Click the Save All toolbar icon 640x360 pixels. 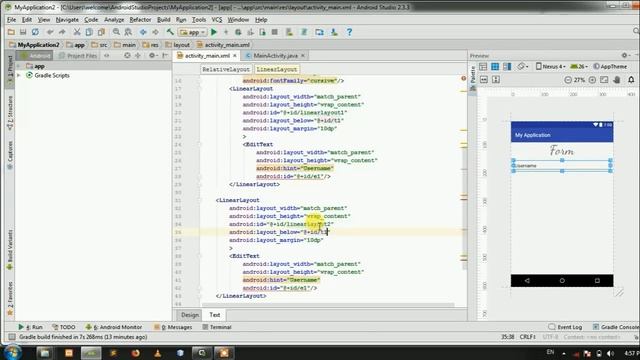[23, 32]
